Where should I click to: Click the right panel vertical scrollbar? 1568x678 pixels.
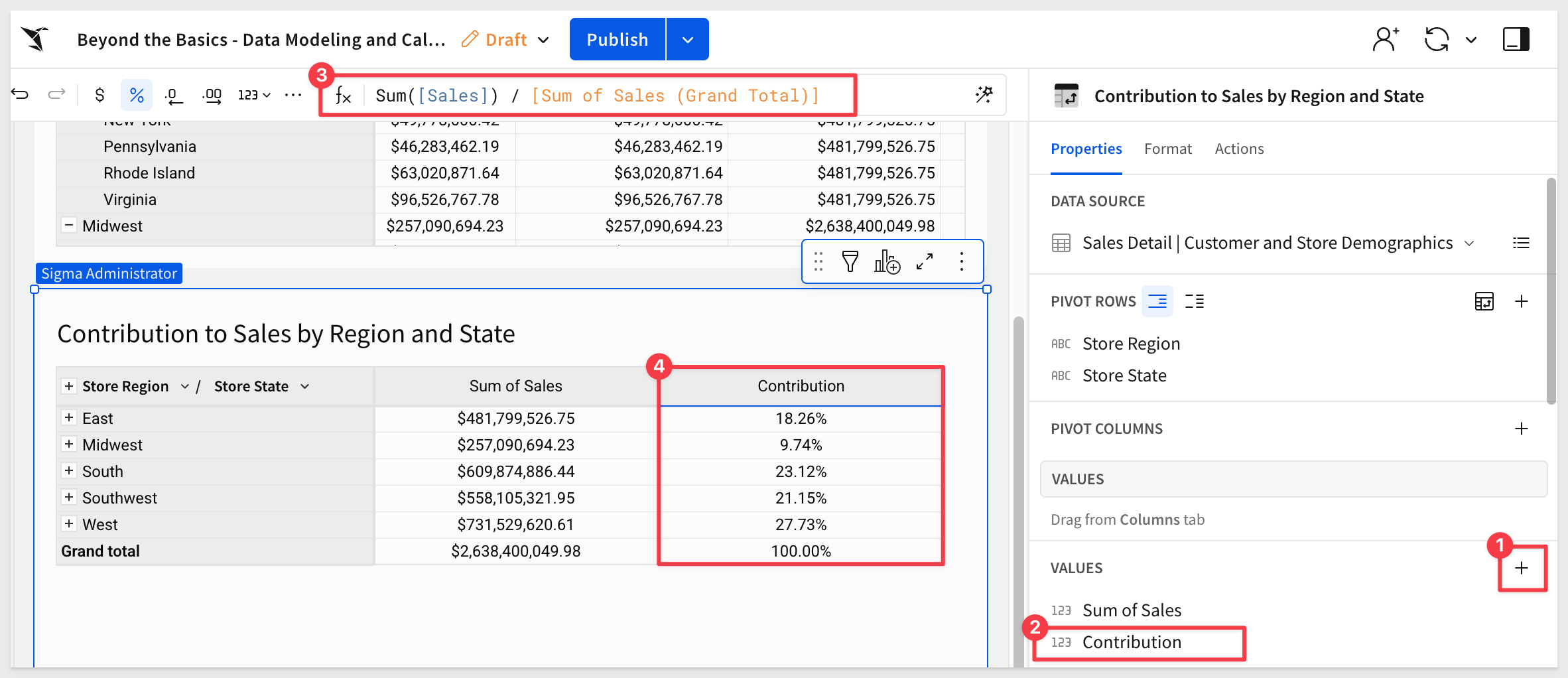(1551, 291)
